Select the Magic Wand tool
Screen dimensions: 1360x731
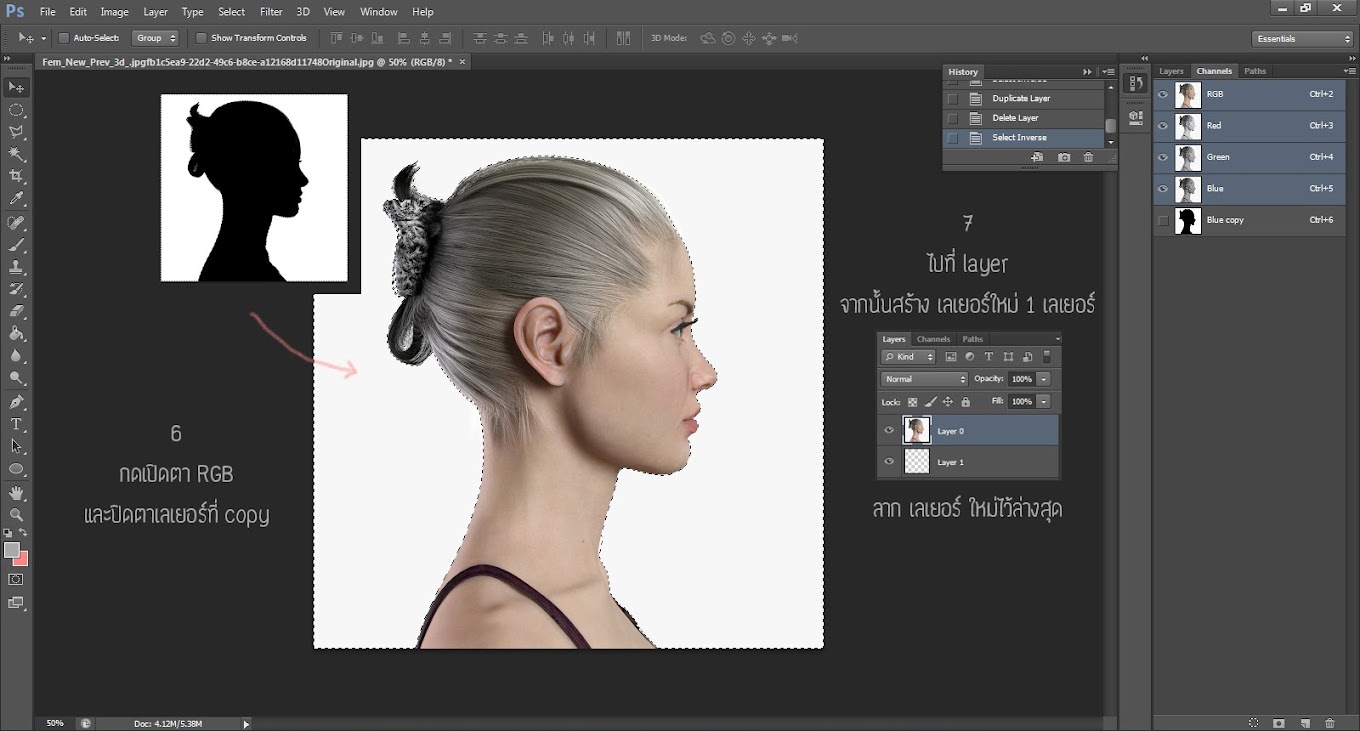pos(17,154)
